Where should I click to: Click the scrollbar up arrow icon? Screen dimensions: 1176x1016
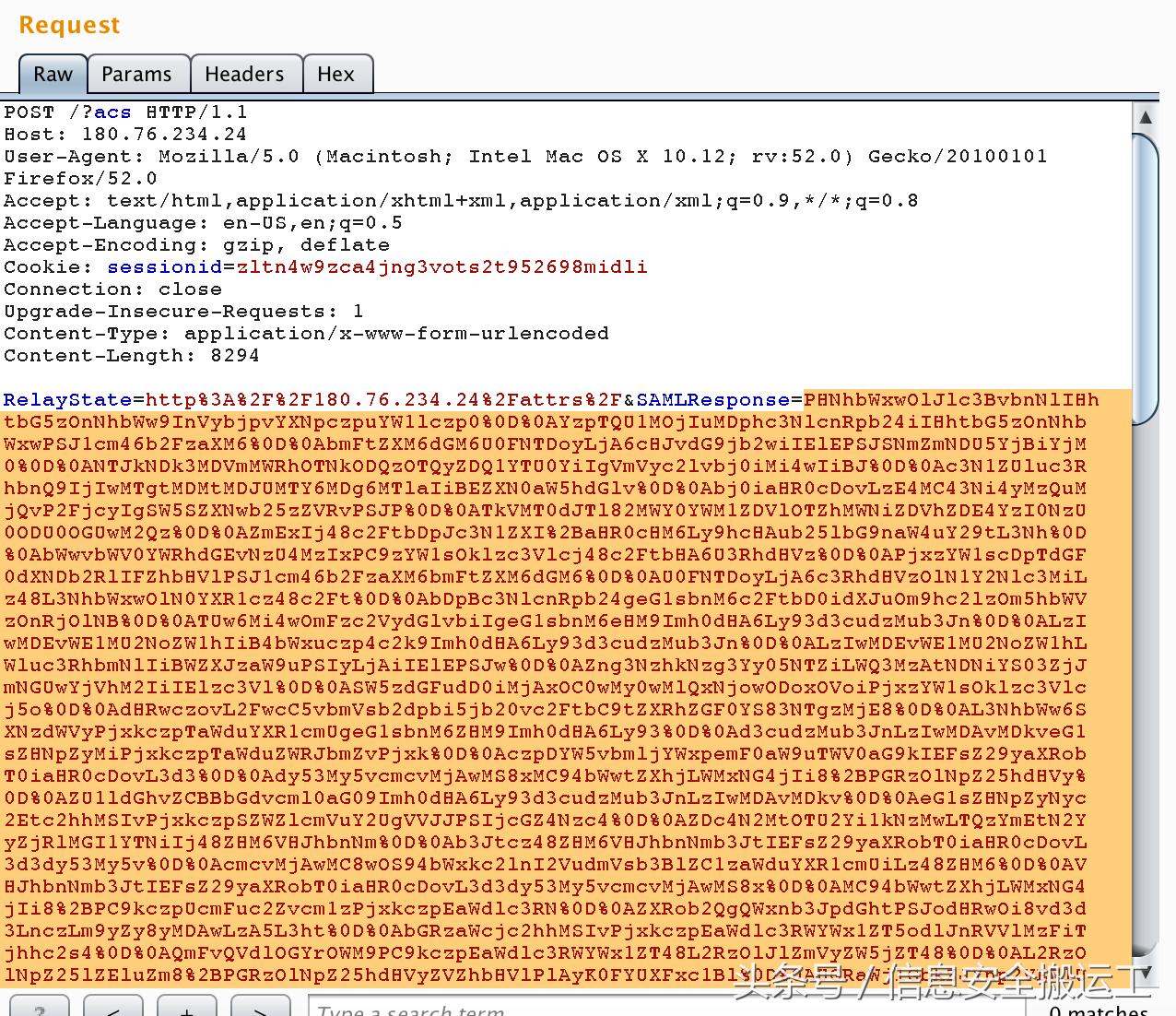pos(1145,118)
